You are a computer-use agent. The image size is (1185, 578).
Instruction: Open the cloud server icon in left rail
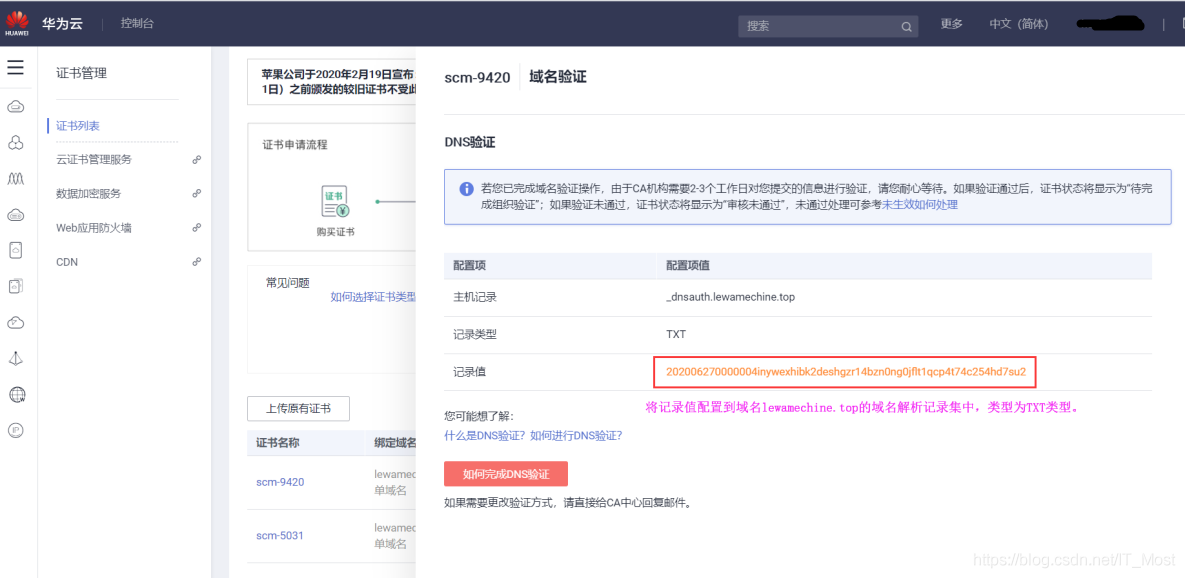pyautogui.click(x=15, y=107)
